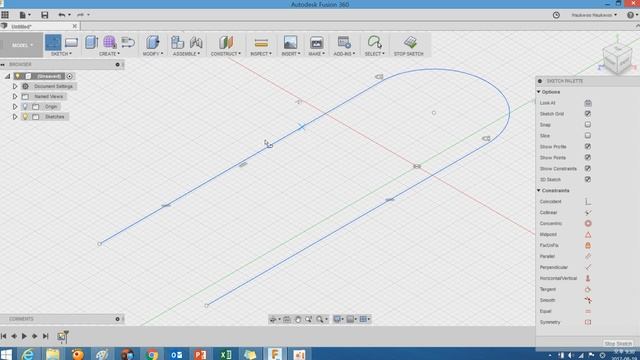Apply the Concentric constraint

tap(588, 224)
